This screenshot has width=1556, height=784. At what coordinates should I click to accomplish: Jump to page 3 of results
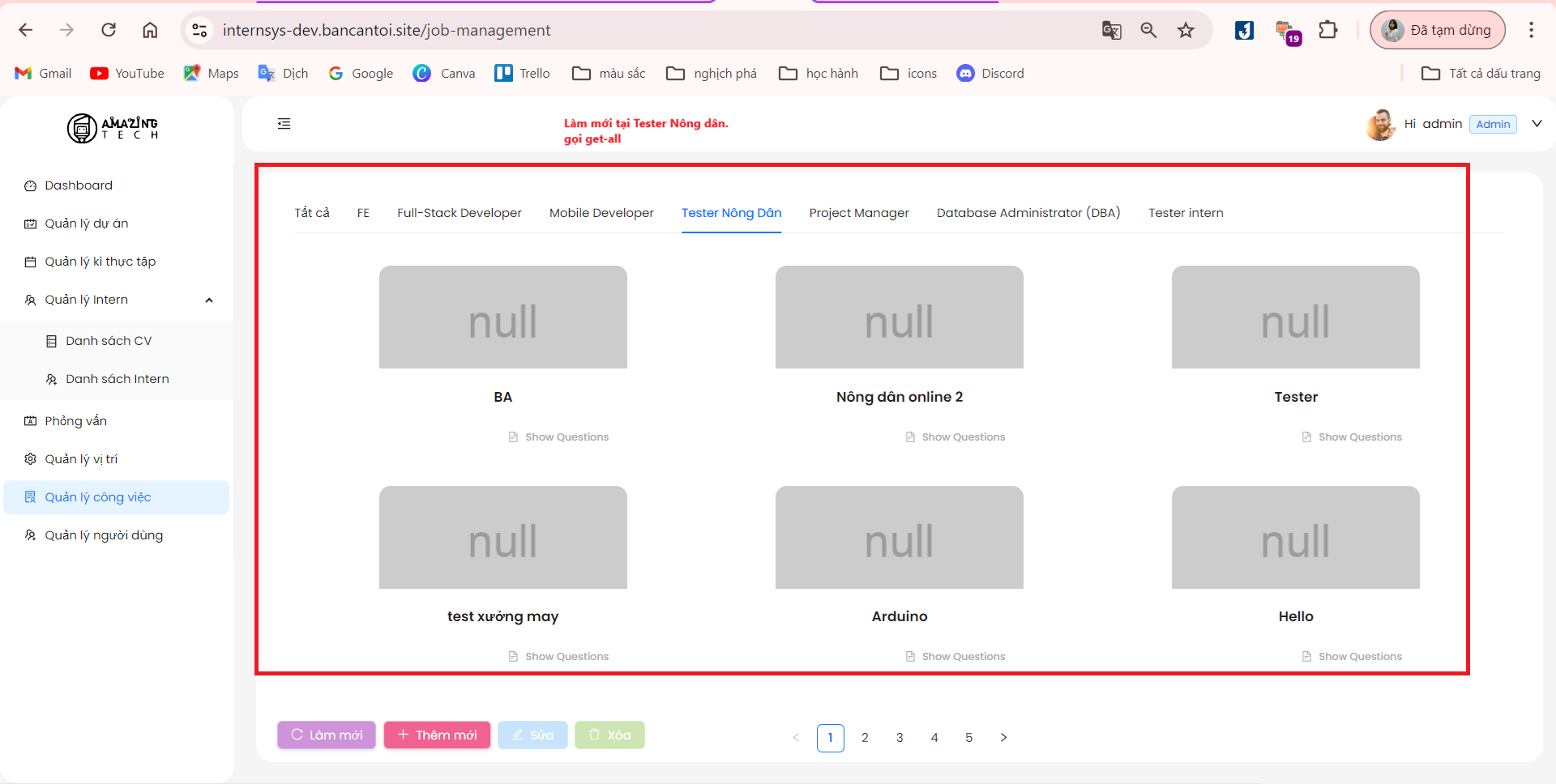(900, 738)
